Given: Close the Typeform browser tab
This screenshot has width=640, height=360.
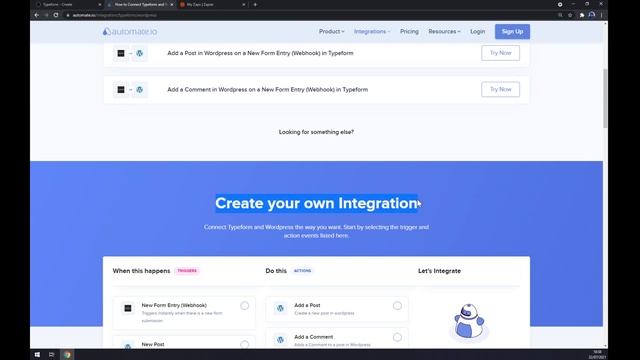Looking at the screenshot, I should [x=100, y=4].
